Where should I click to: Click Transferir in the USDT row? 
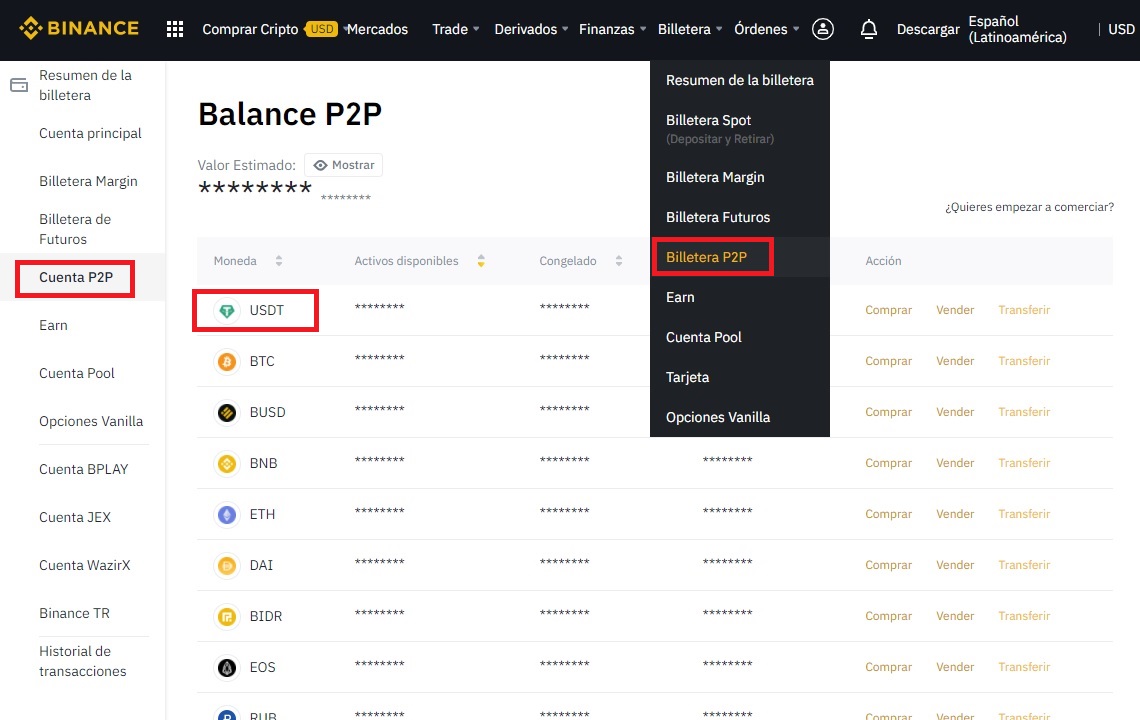(1024, 310)
